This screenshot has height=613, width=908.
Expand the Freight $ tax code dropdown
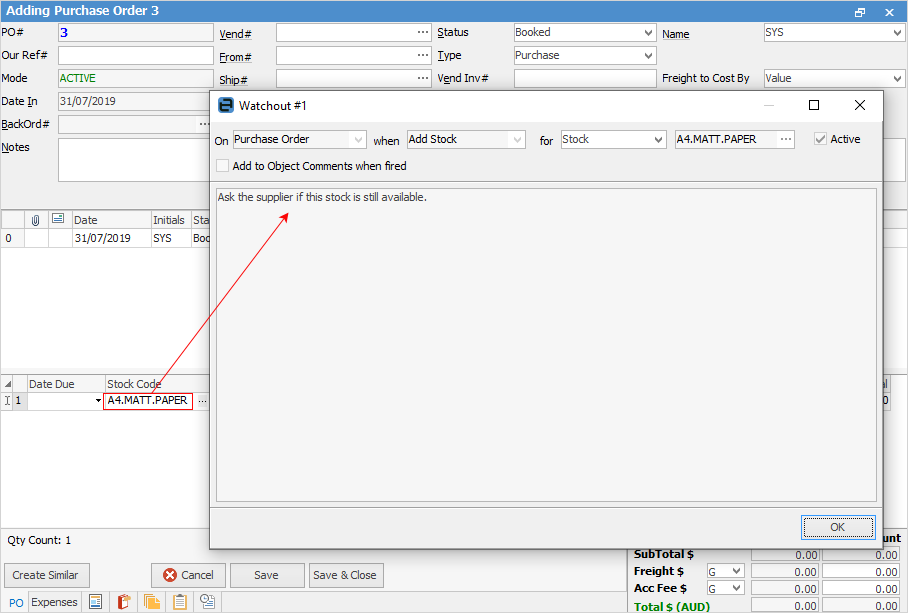coord(737,571)
